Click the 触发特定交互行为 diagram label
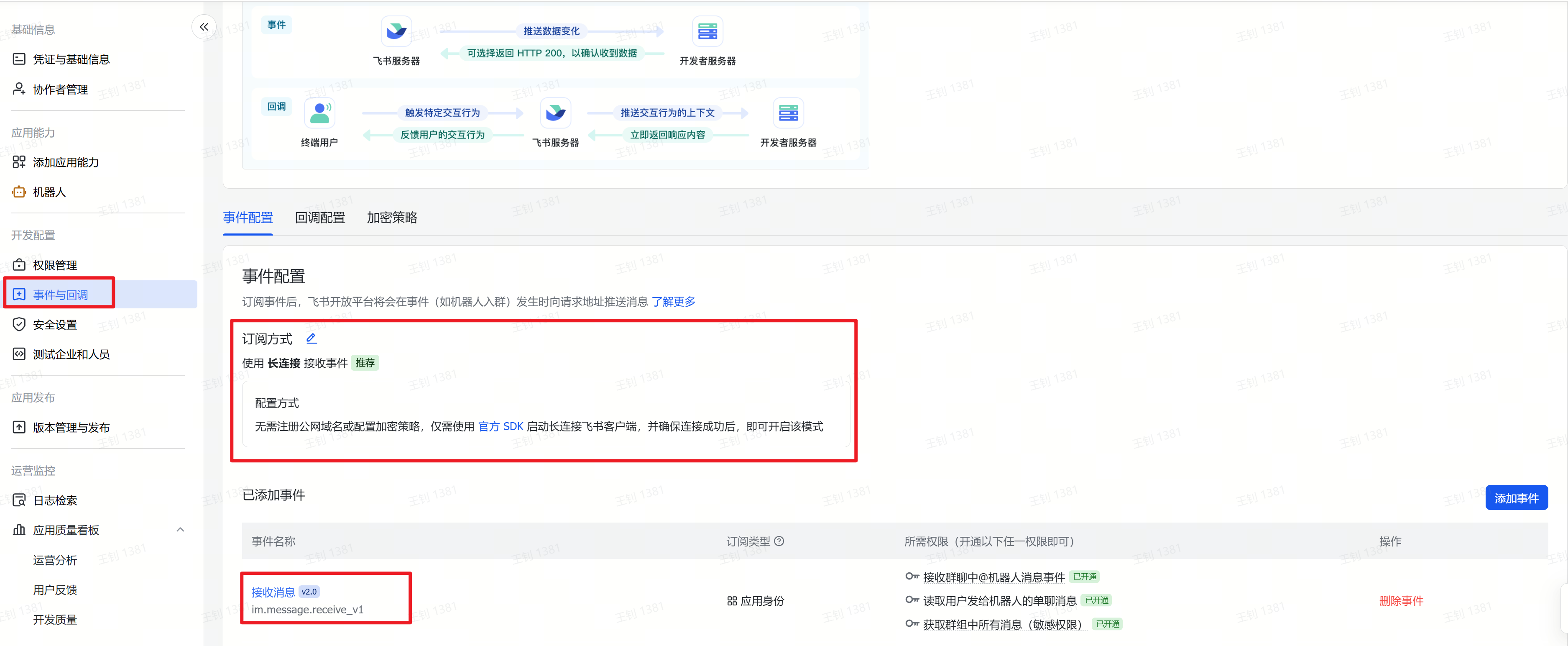This screenshot has height=646, width=1568. [x=442, y=113]
